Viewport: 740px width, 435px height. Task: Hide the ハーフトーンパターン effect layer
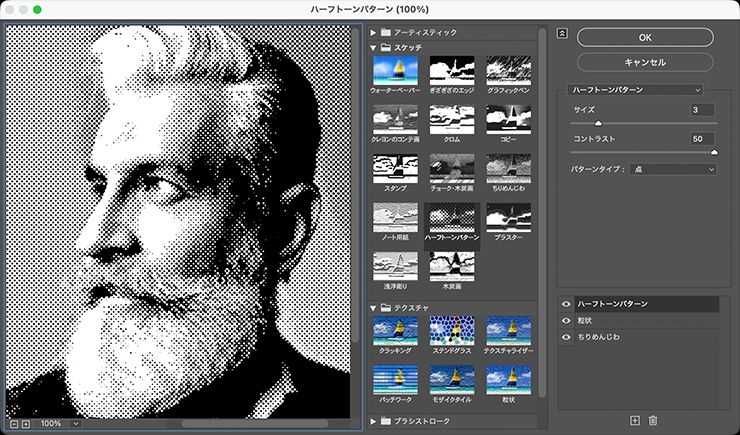(566, 303)
